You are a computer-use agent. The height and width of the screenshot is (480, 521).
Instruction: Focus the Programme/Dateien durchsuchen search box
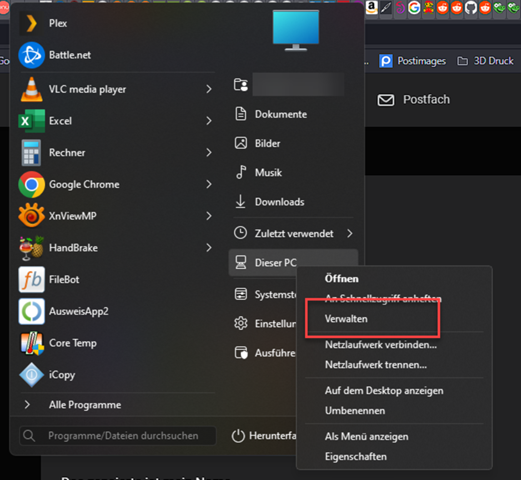tap(118, 436)
